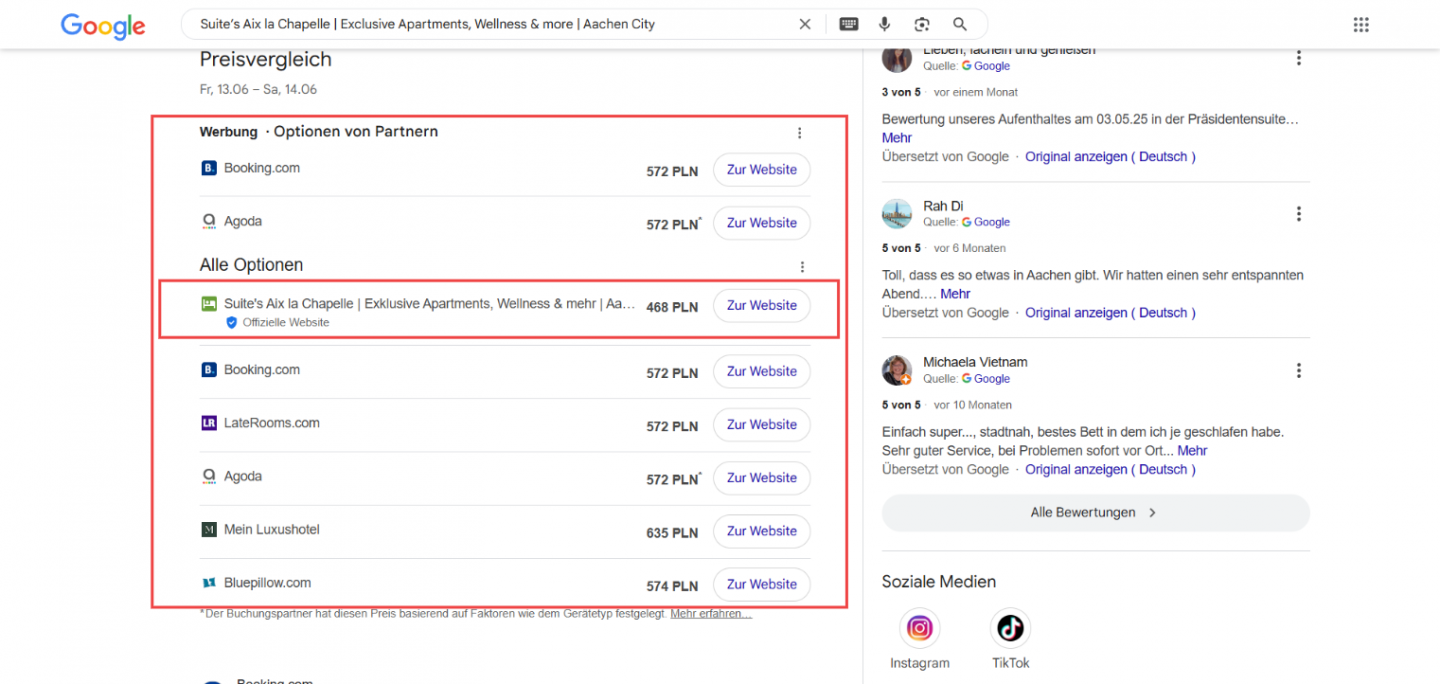The height and width of the screenshot is (684, 1440).
Task: Open Zur Website for Bluepillow.com
Action: 761,584
